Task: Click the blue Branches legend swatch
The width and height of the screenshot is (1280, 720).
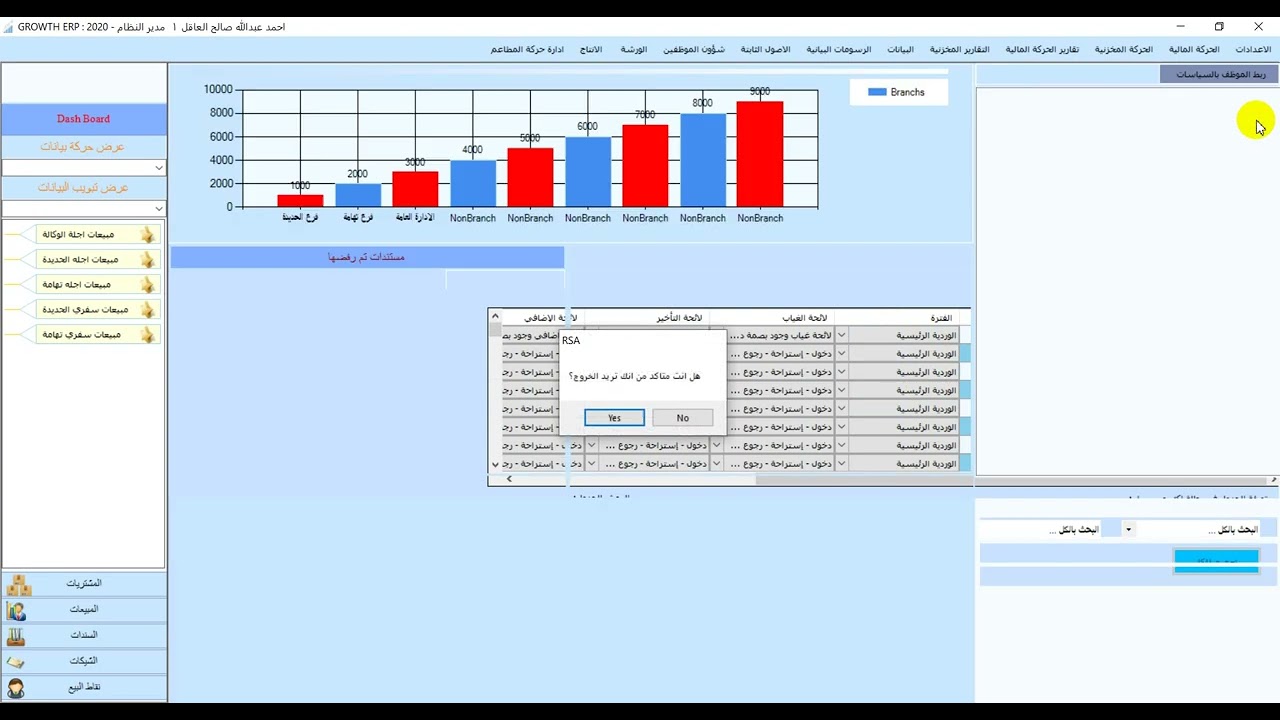Action: click(x=877, y=92)
